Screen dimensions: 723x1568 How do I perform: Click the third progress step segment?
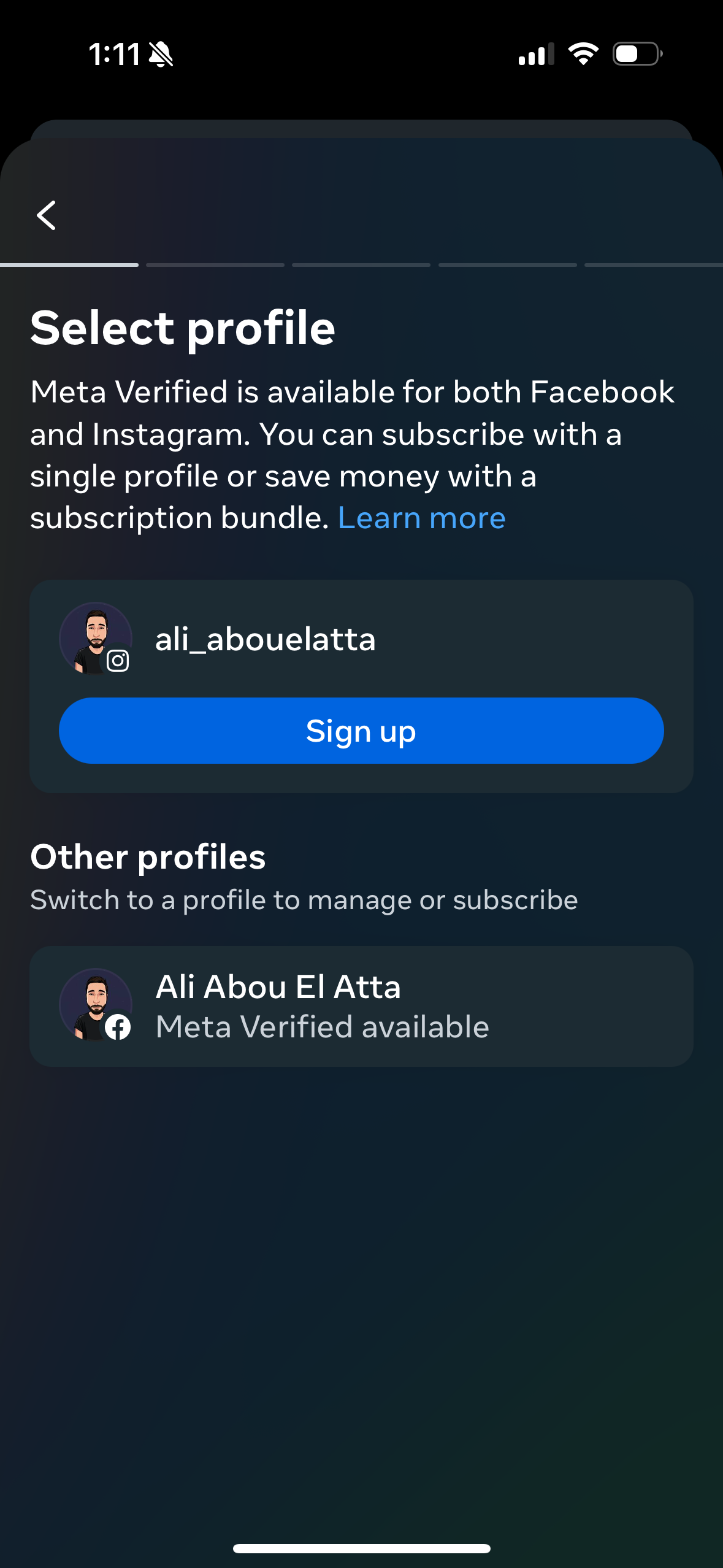pyautogui.click(x=361, y=265)
